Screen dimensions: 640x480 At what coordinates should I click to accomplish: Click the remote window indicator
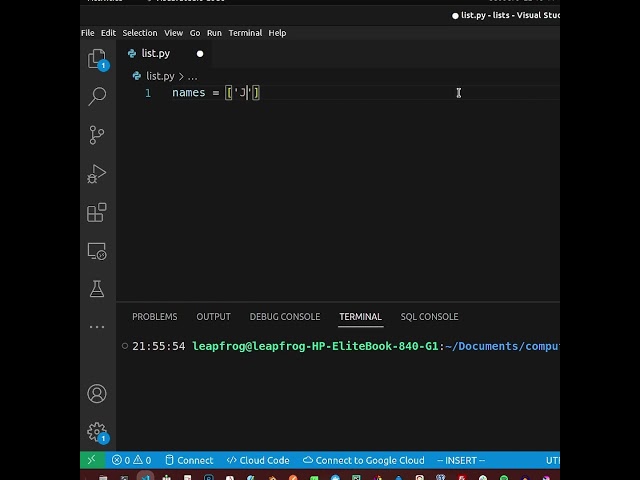(91, 460)
